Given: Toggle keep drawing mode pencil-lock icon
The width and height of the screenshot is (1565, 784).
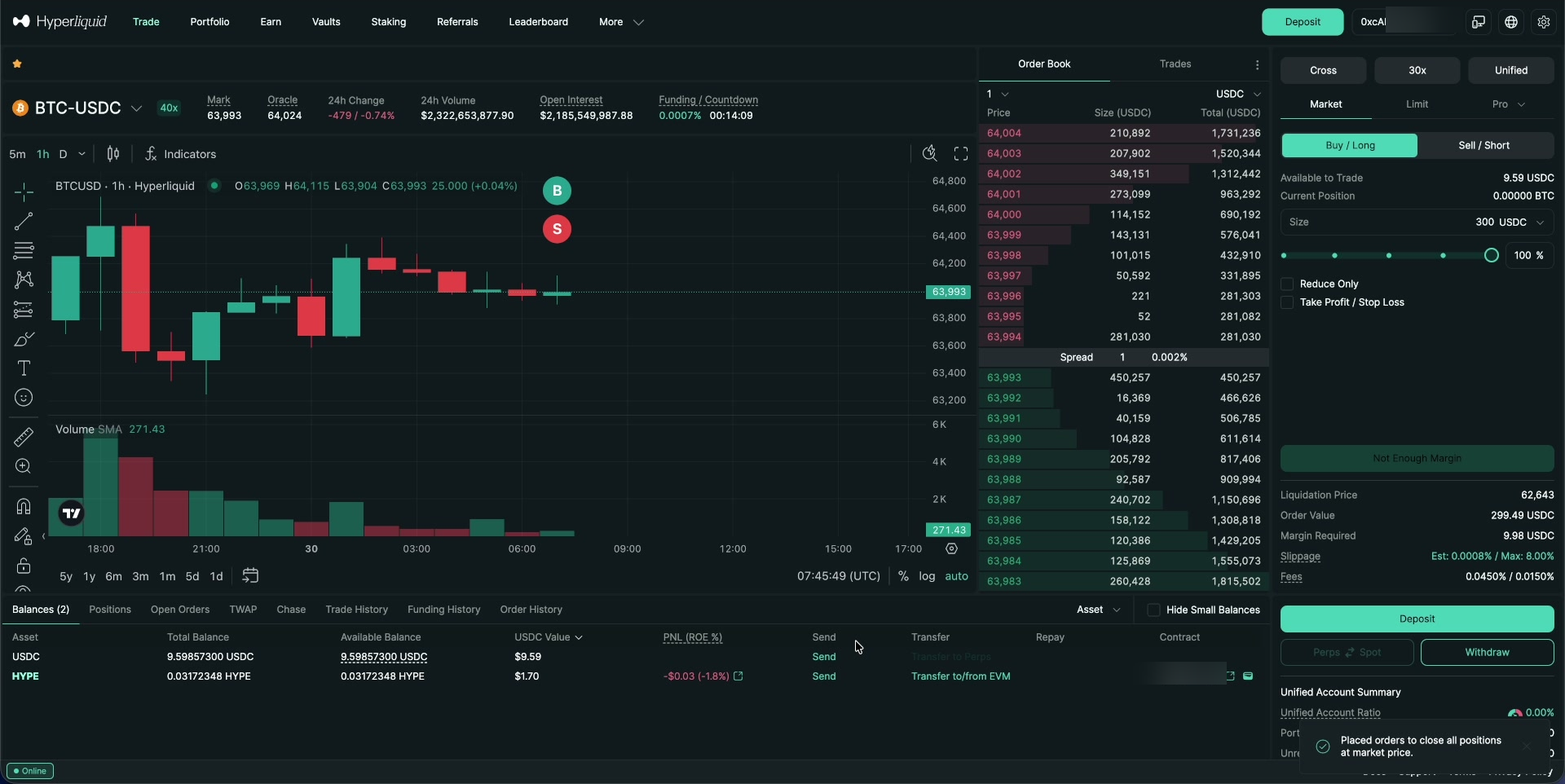Looking at the screenshot, I should point(24,536).
